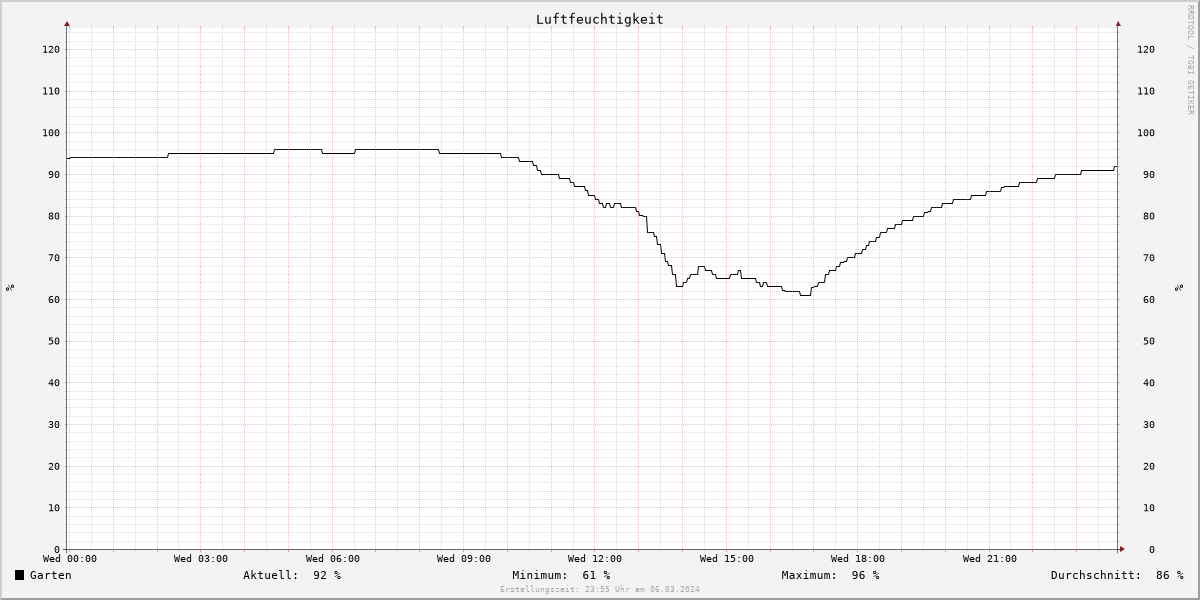Image resolution: width=1200 pixels, height=600 pixels.
Task: Select the Garten legend label
Action: click(50, 575)
